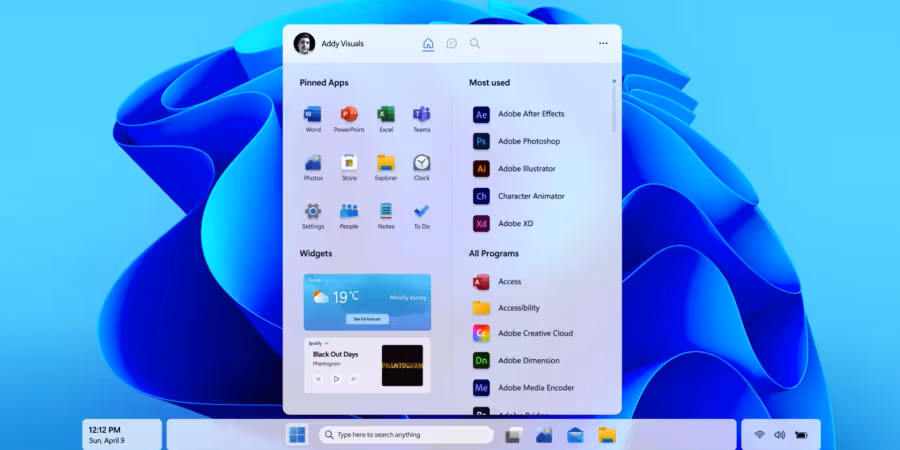
Task: Switch to the chat tab icon
Action: tap(452, 44)
